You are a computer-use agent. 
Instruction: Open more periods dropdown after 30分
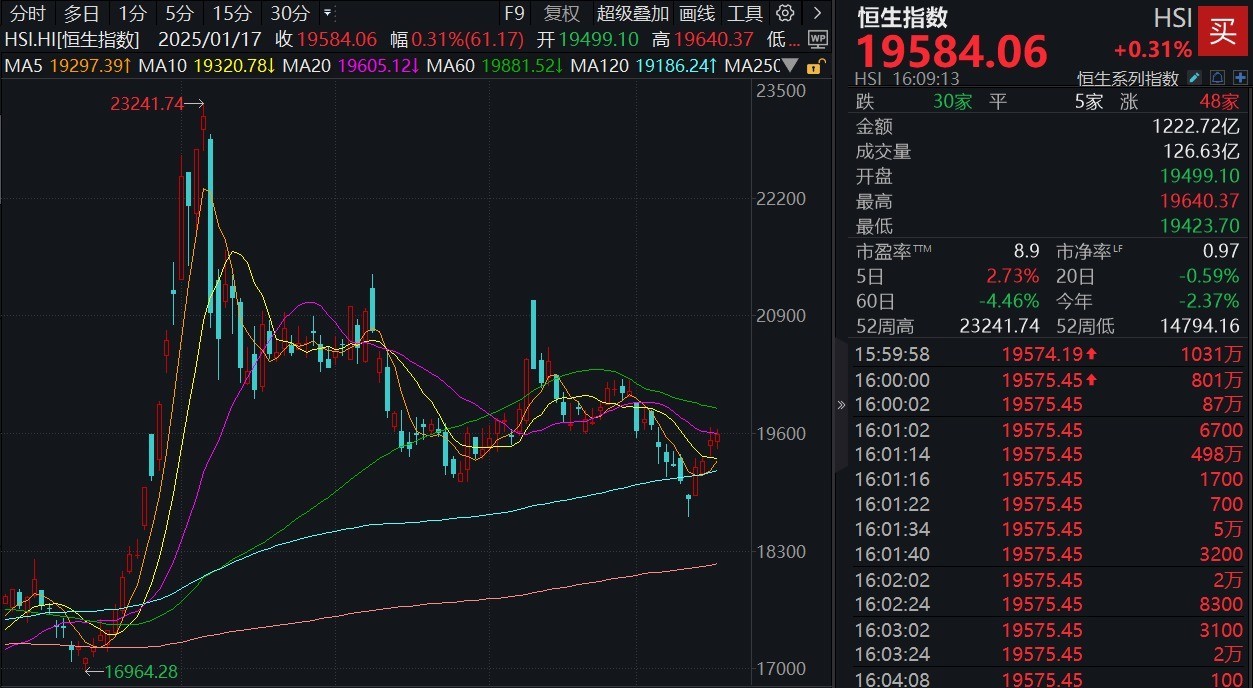328,14
